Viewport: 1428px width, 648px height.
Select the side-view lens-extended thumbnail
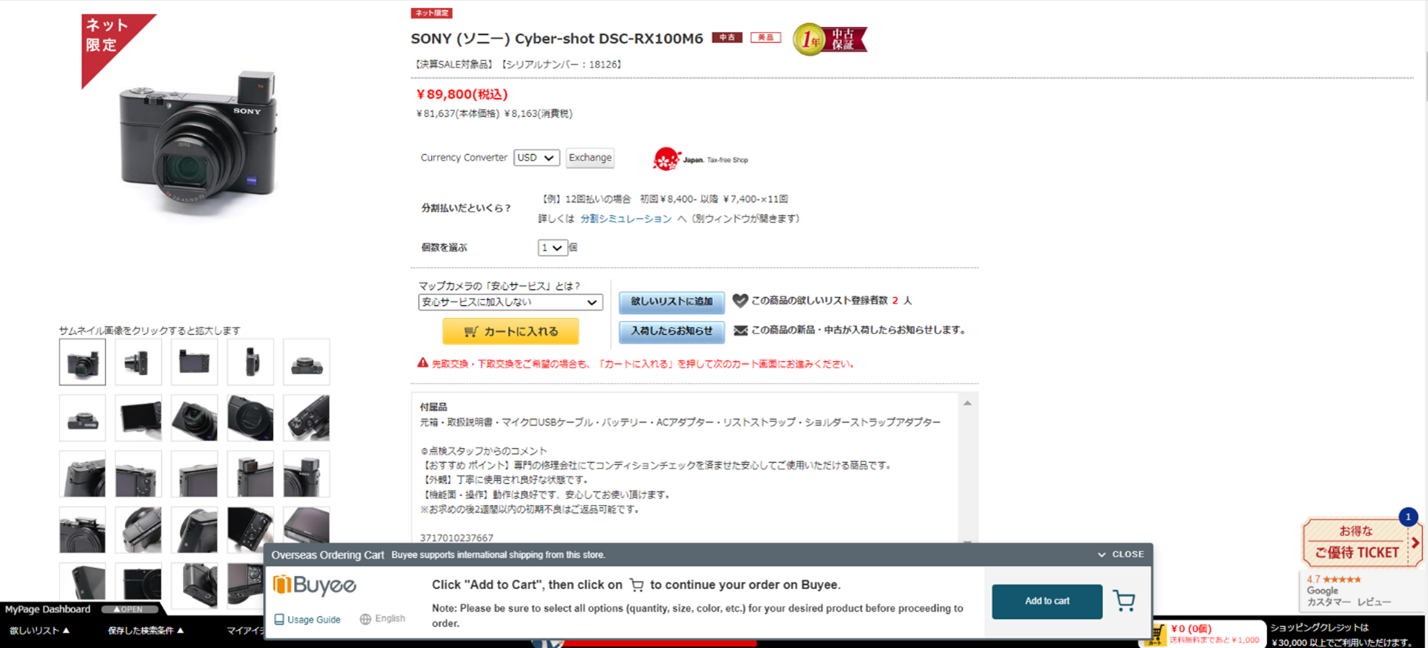pos(138,362)
